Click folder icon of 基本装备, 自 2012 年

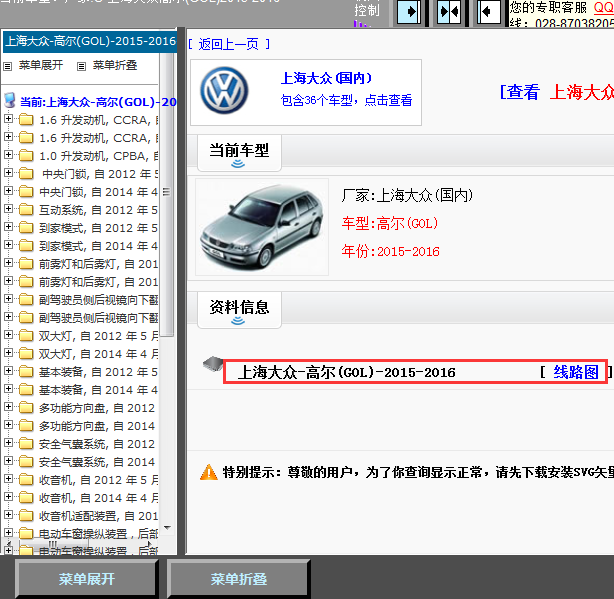26,372
